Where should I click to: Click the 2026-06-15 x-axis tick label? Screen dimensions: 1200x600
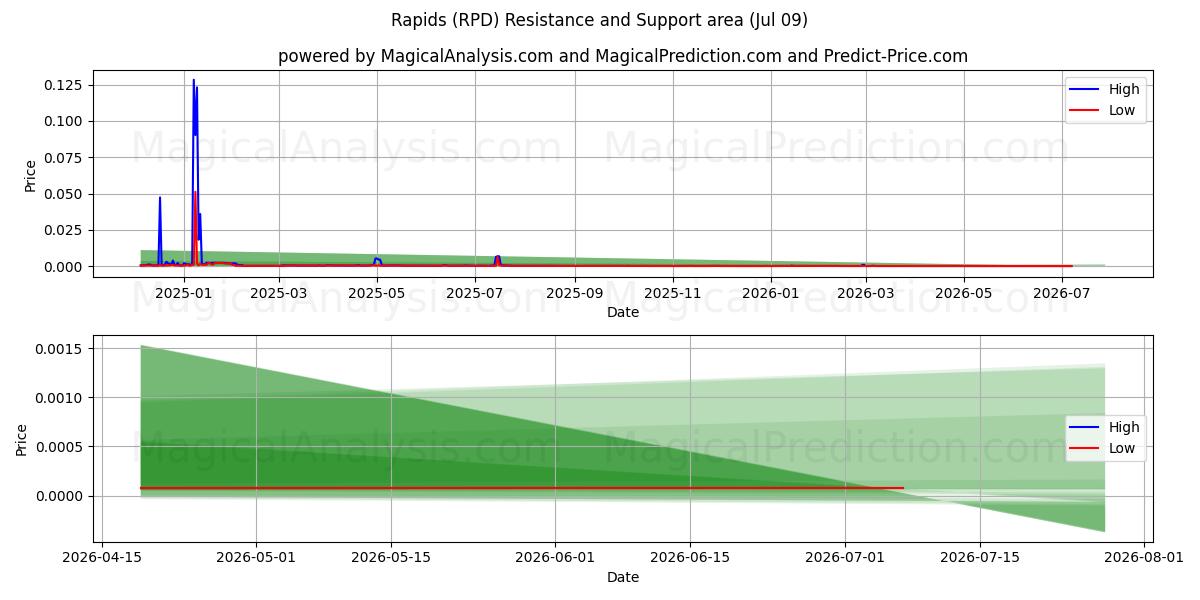point(690,558)
